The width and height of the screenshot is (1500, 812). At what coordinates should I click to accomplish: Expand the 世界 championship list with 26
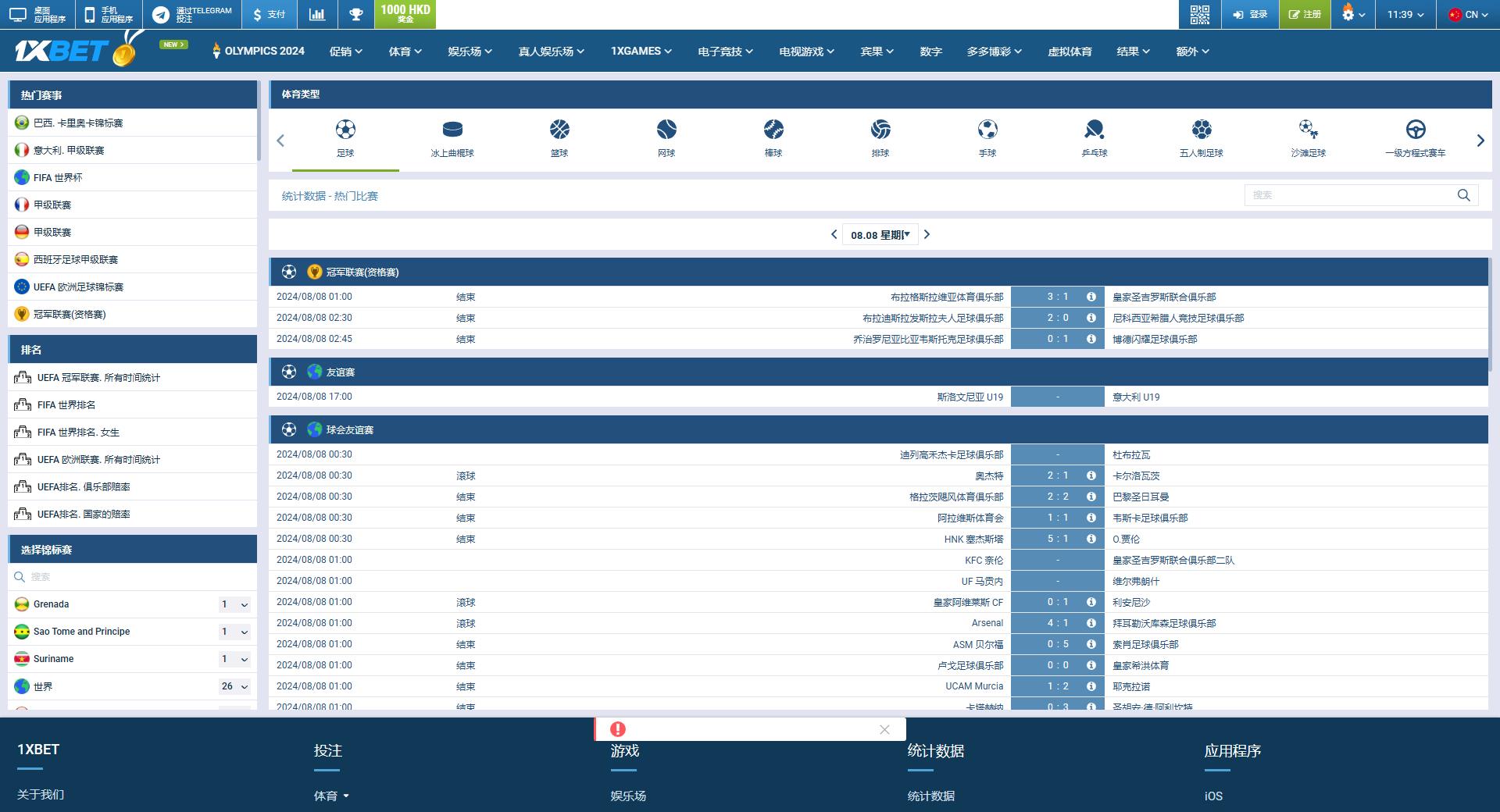(x=234, y=686)
